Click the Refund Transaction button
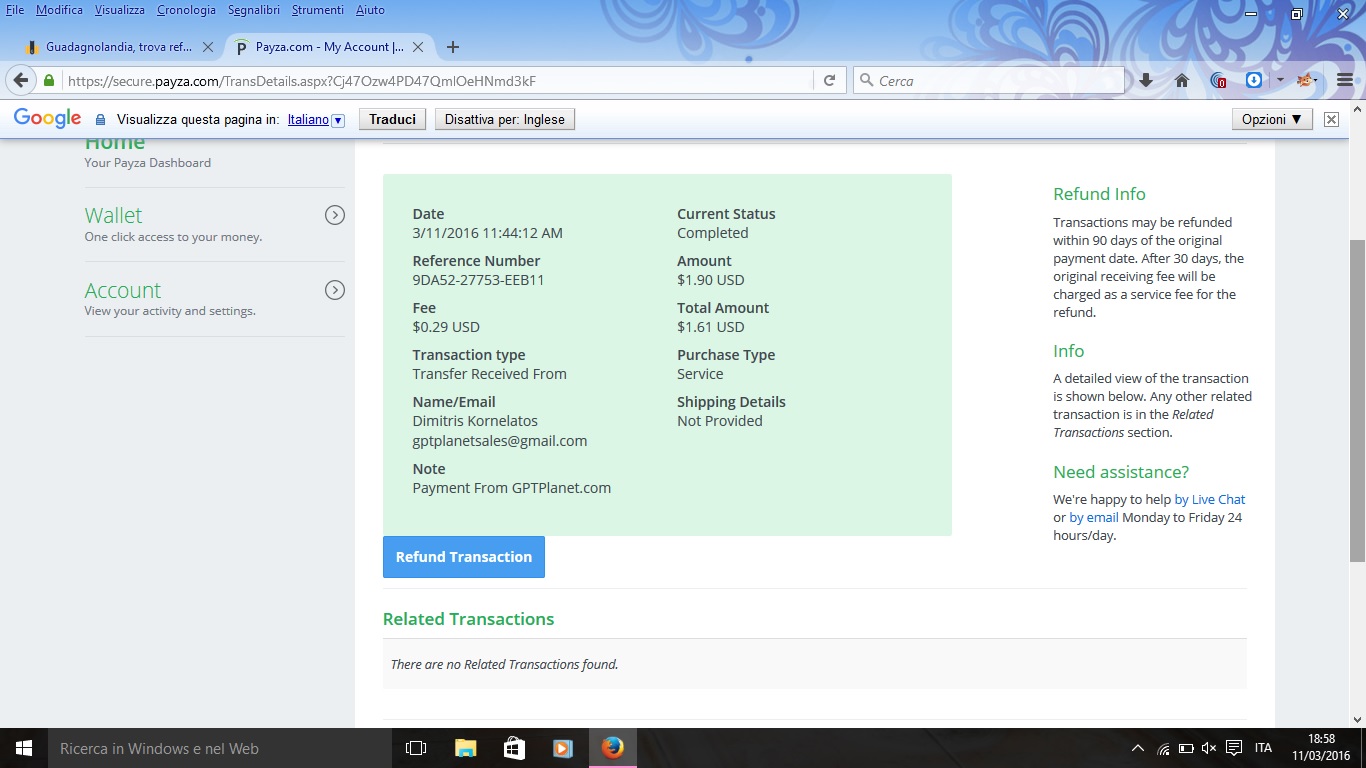 click(x=464, y=557)
